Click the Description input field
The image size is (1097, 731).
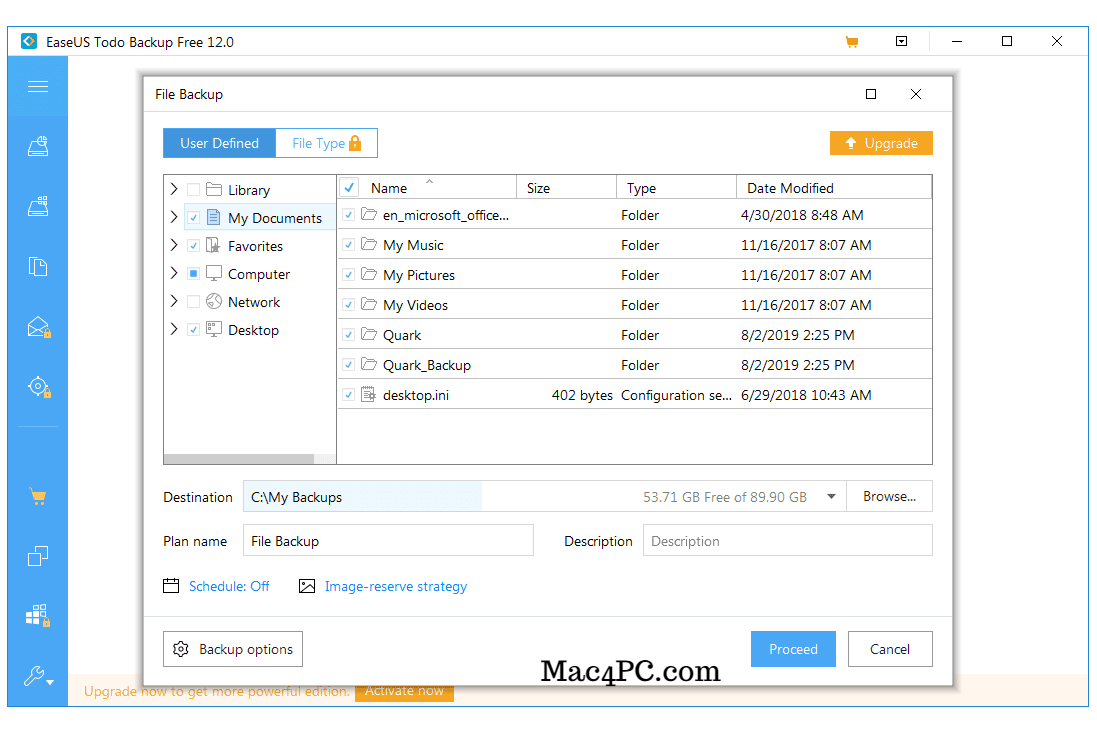788,541
